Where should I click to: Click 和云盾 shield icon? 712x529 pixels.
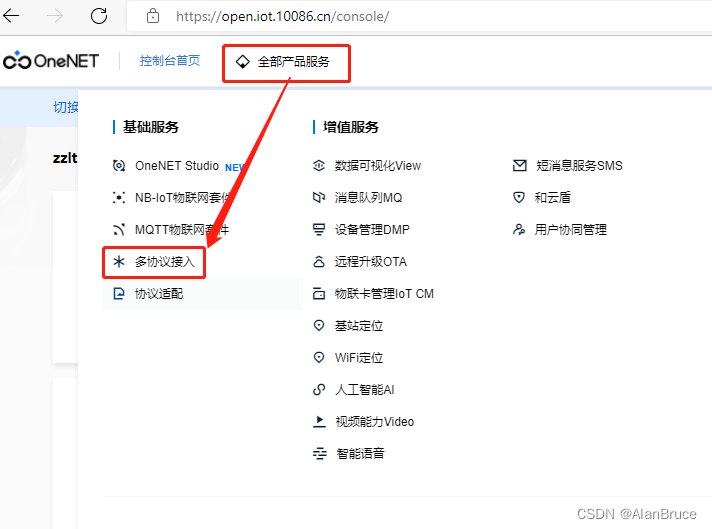tap(519, 198)
